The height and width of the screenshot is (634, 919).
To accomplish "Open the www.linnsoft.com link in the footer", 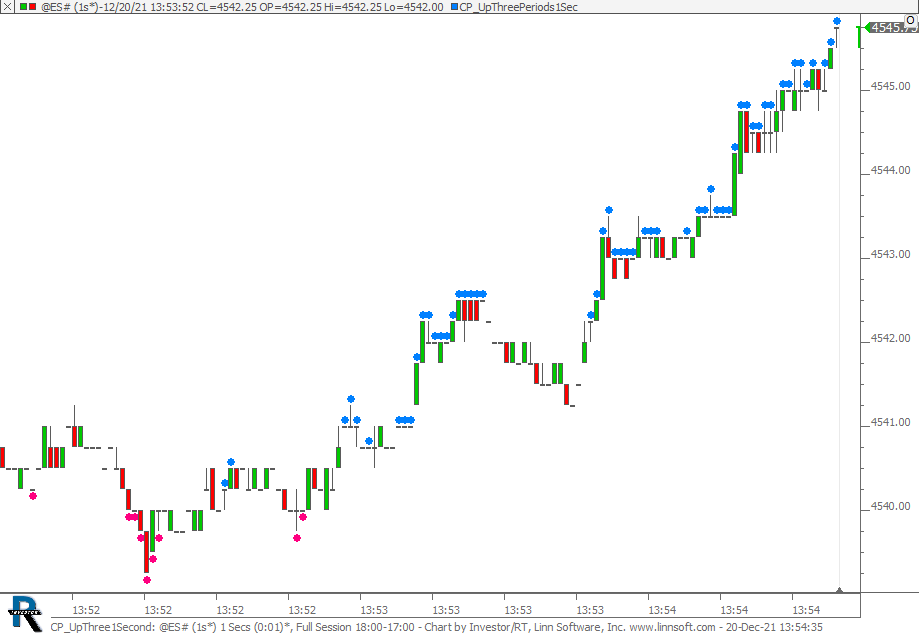I will 672,627.
